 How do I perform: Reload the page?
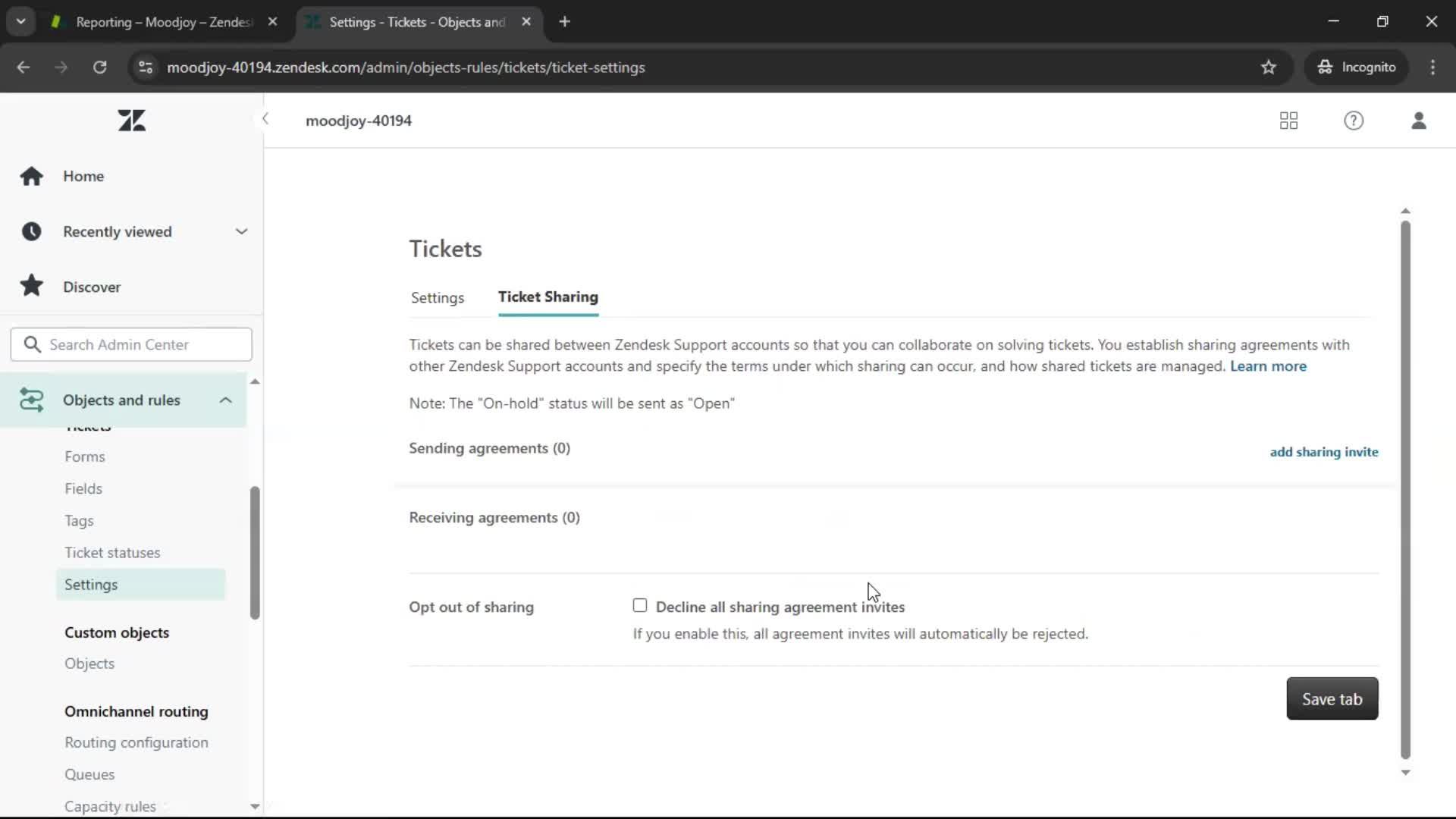(x=99, y=67)
